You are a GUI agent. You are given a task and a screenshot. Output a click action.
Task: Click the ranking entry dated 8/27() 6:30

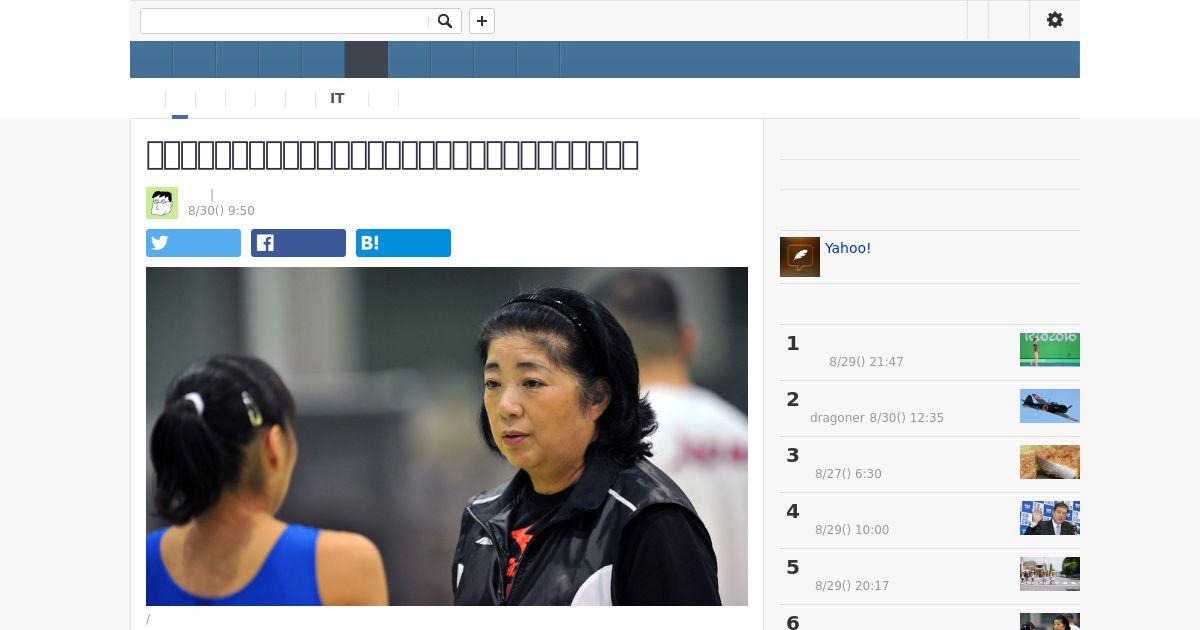(930, 464)
